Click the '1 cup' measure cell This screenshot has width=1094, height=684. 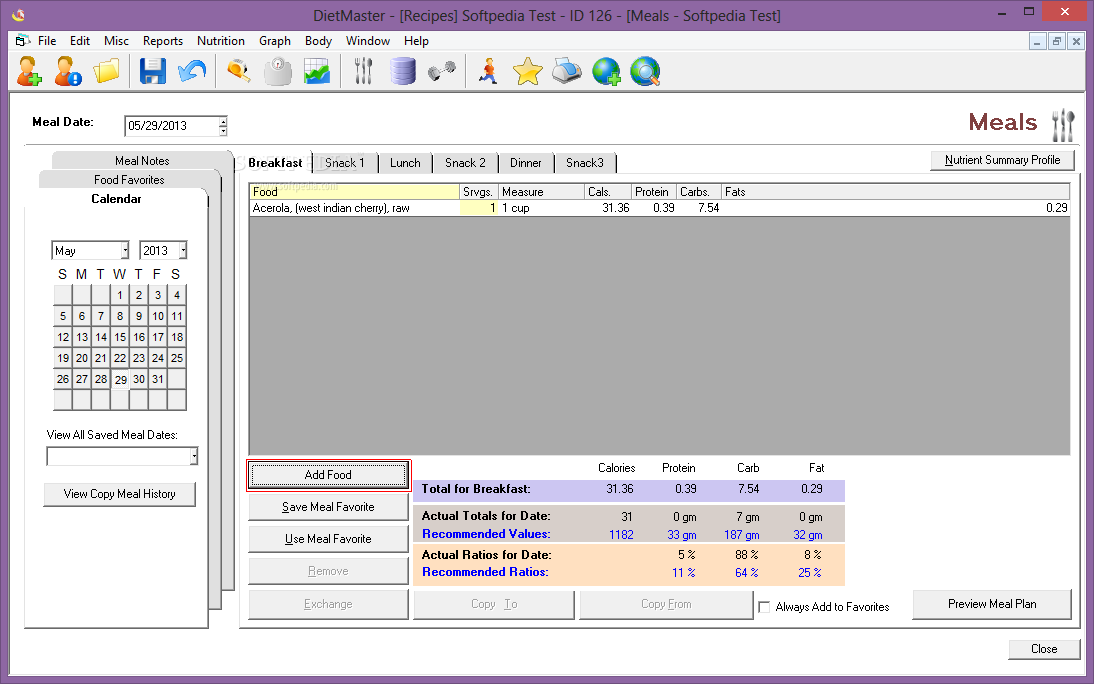[x=541, y=208]
